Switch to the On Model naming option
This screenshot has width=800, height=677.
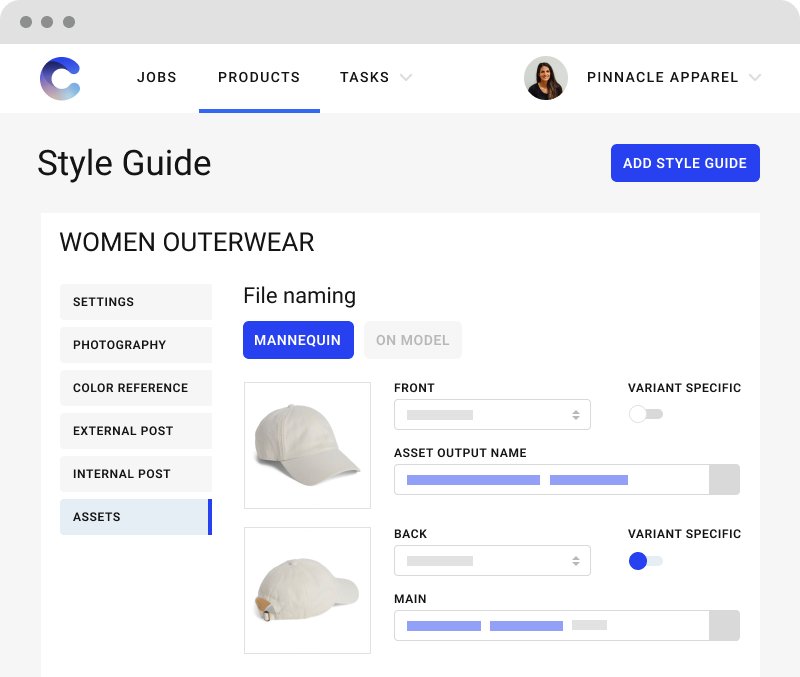pyautogui.click(x=412, y=340)
